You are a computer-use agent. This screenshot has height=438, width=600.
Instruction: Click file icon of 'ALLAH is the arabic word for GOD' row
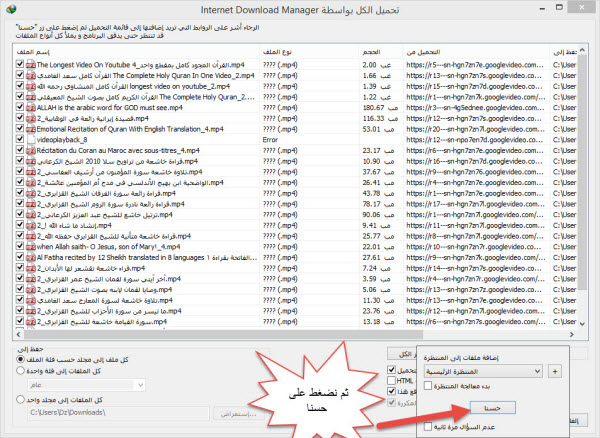31,107
